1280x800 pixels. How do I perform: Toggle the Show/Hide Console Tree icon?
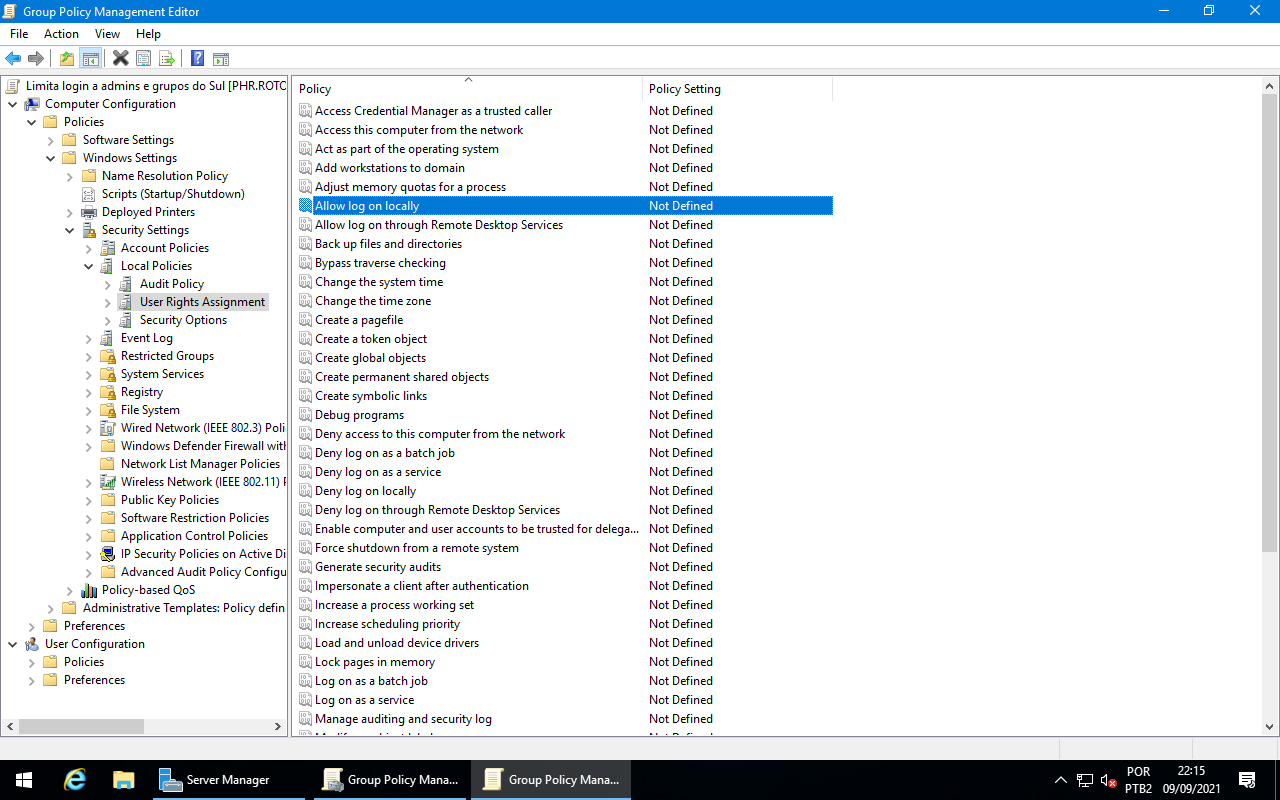coord(90,57)
